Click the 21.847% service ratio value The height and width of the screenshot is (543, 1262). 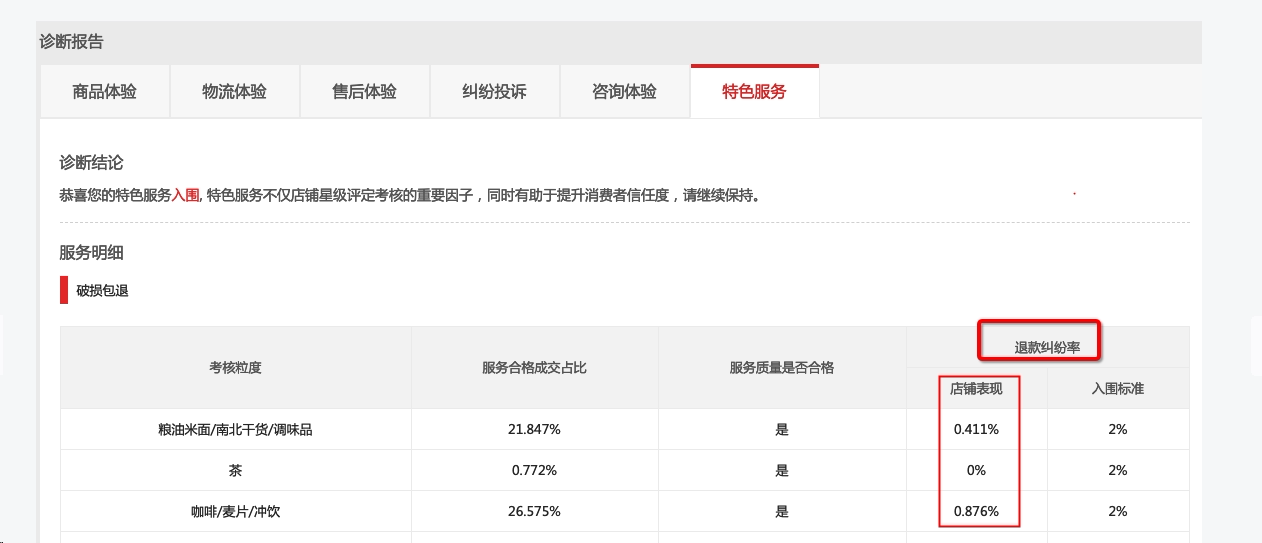(534, 430)
